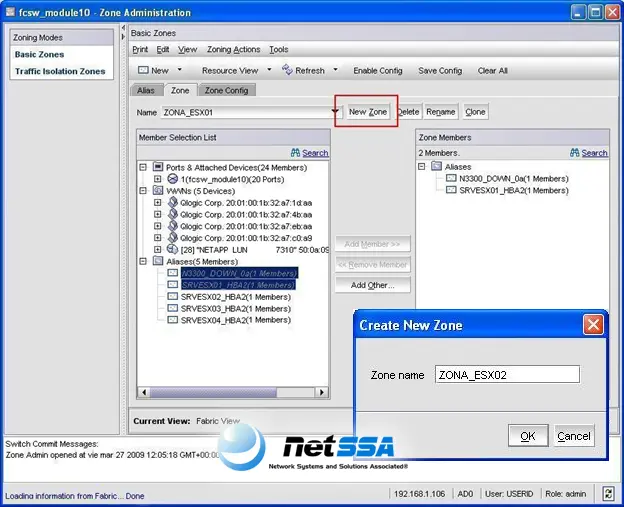
Task: Open the Zoning Actions menu
Action: (x=233, y=49)
